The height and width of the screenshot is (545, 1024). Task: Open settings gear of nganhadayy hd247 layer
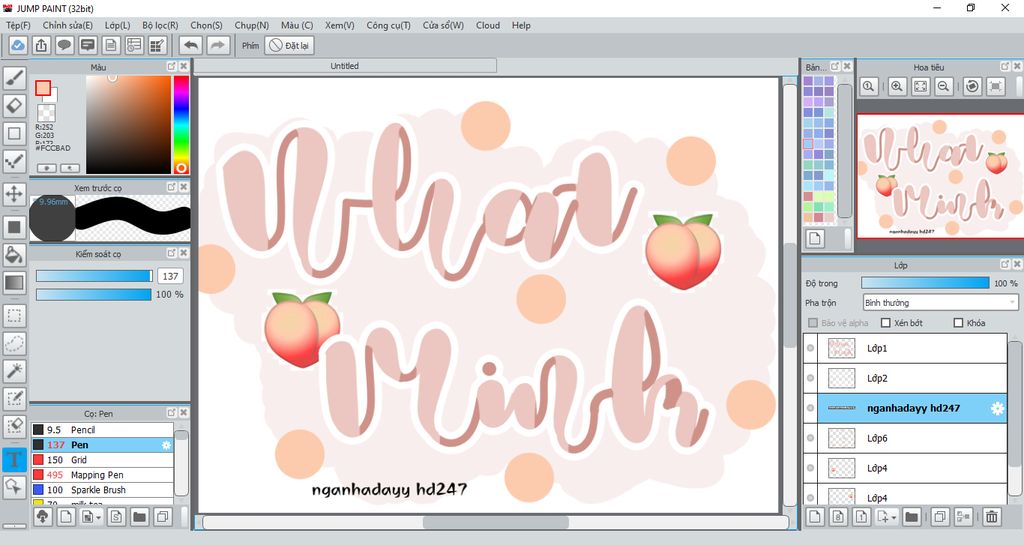[x=997, y=409]
